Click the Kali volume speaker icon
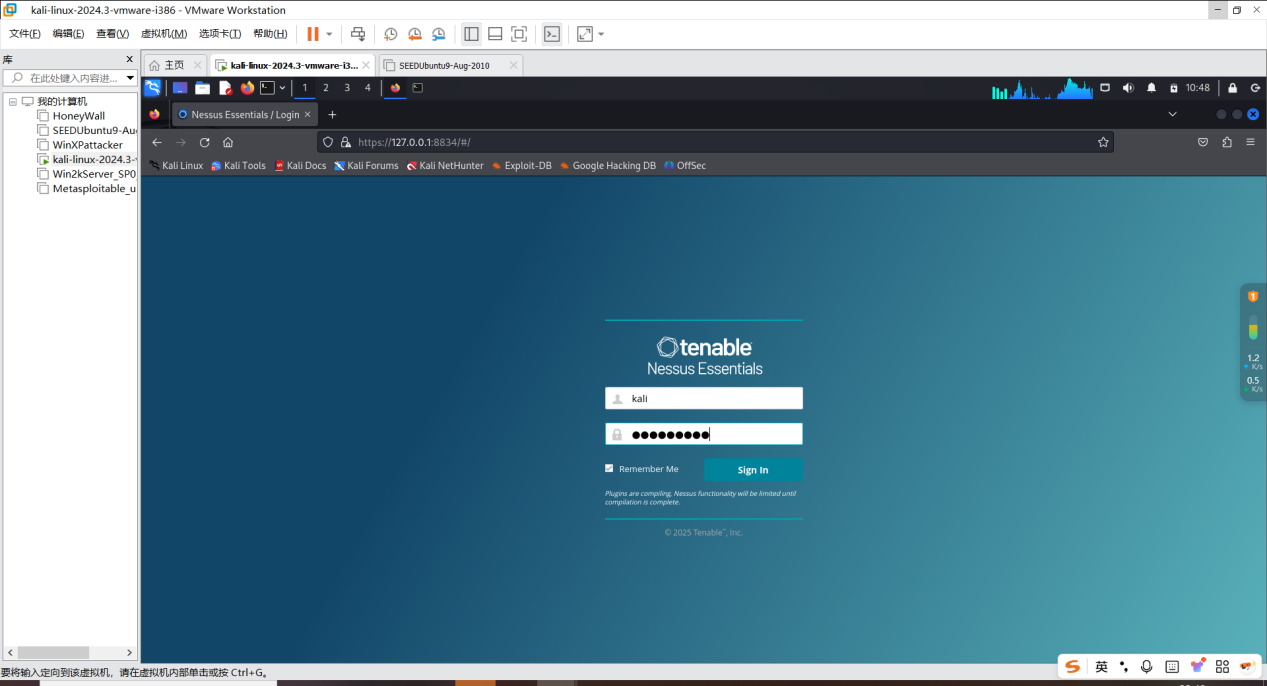 click(x=1128, y=88)
